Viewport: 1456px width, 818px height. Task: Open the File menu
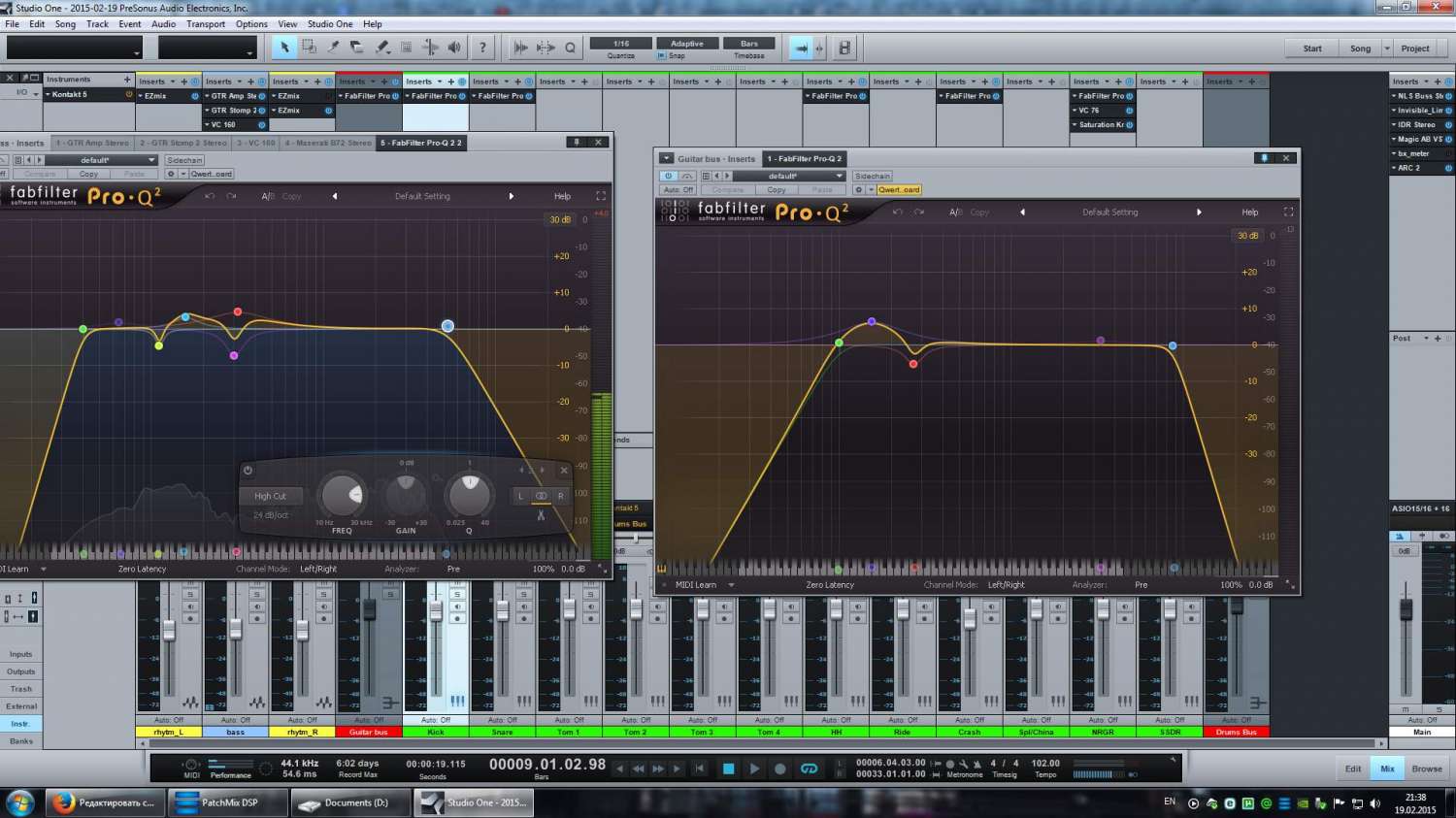click(x=12, y=24)
